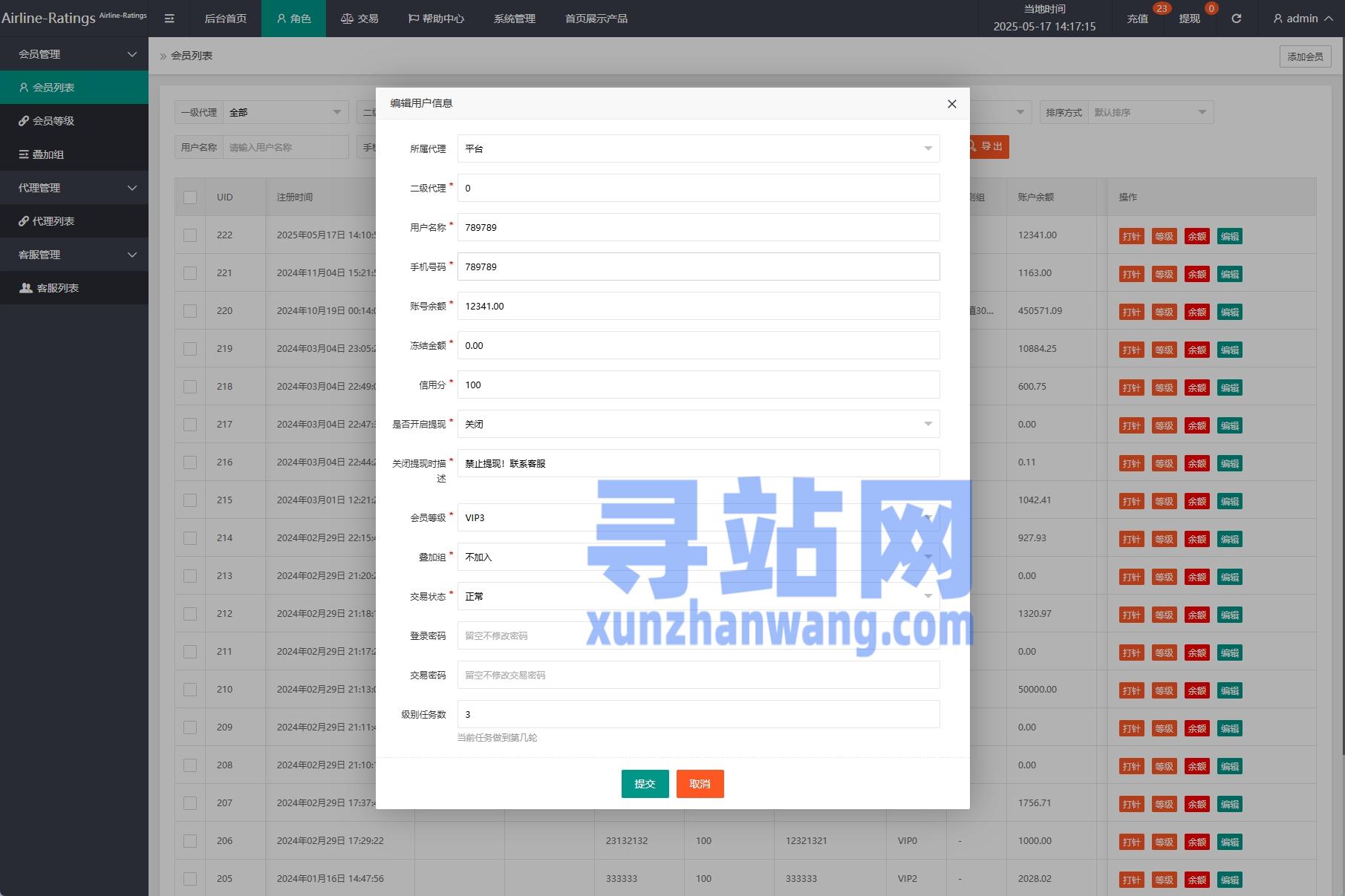Tick the checkbox for UID 219
The image size is (1345, 896).
190,349
